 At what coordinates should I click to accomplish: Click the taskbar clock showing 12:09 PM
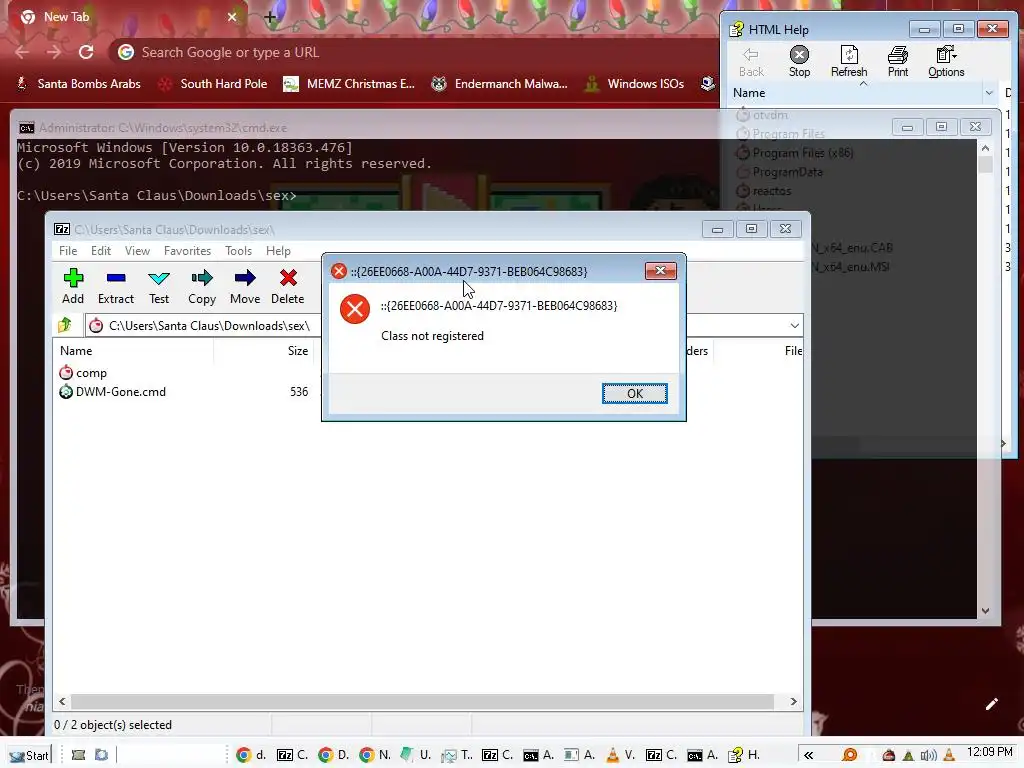click(990, 752)
